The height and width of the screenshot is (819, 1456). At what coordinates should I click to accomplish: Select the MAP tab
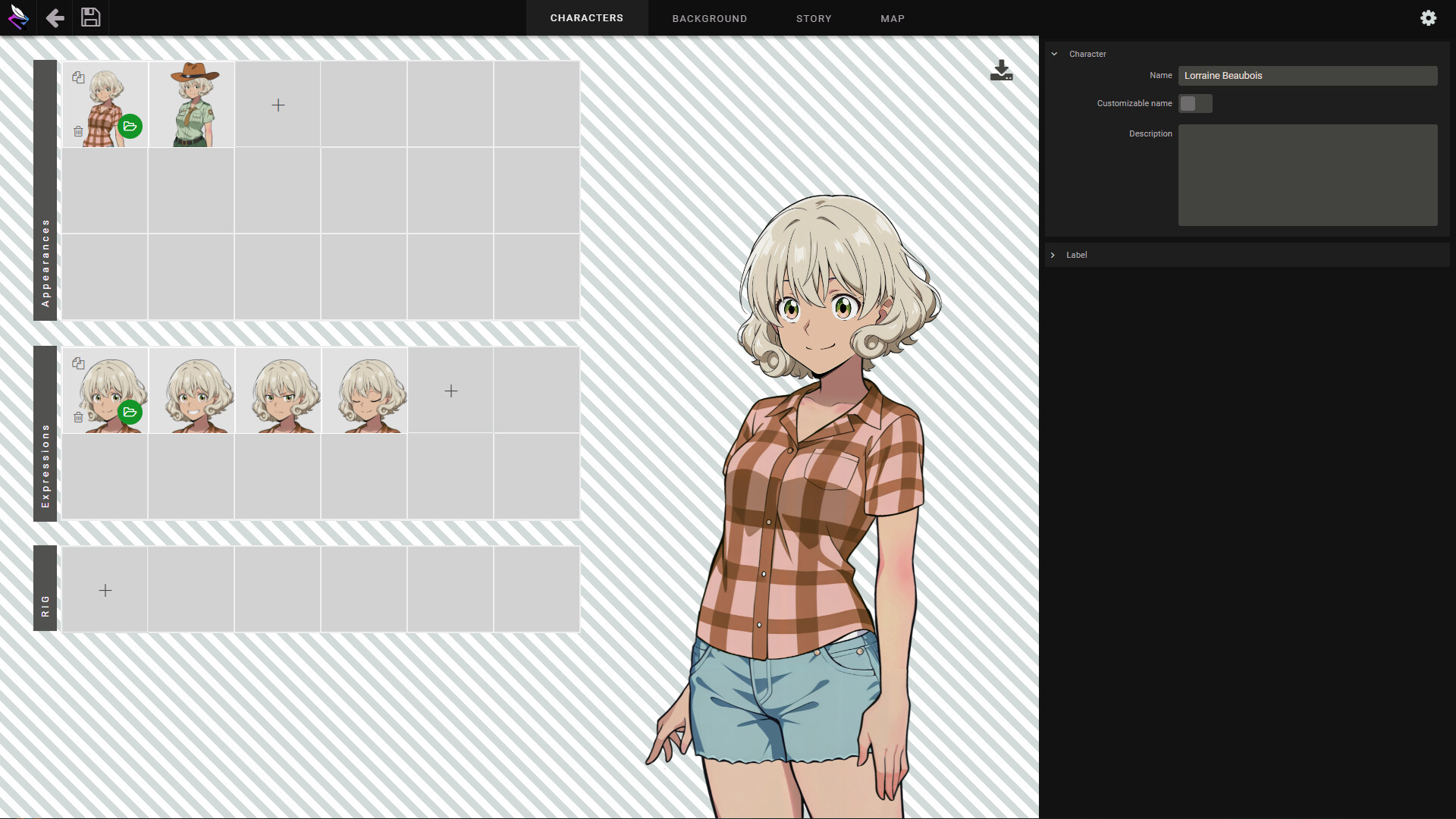pyautogui.click(x=893, y=18)
